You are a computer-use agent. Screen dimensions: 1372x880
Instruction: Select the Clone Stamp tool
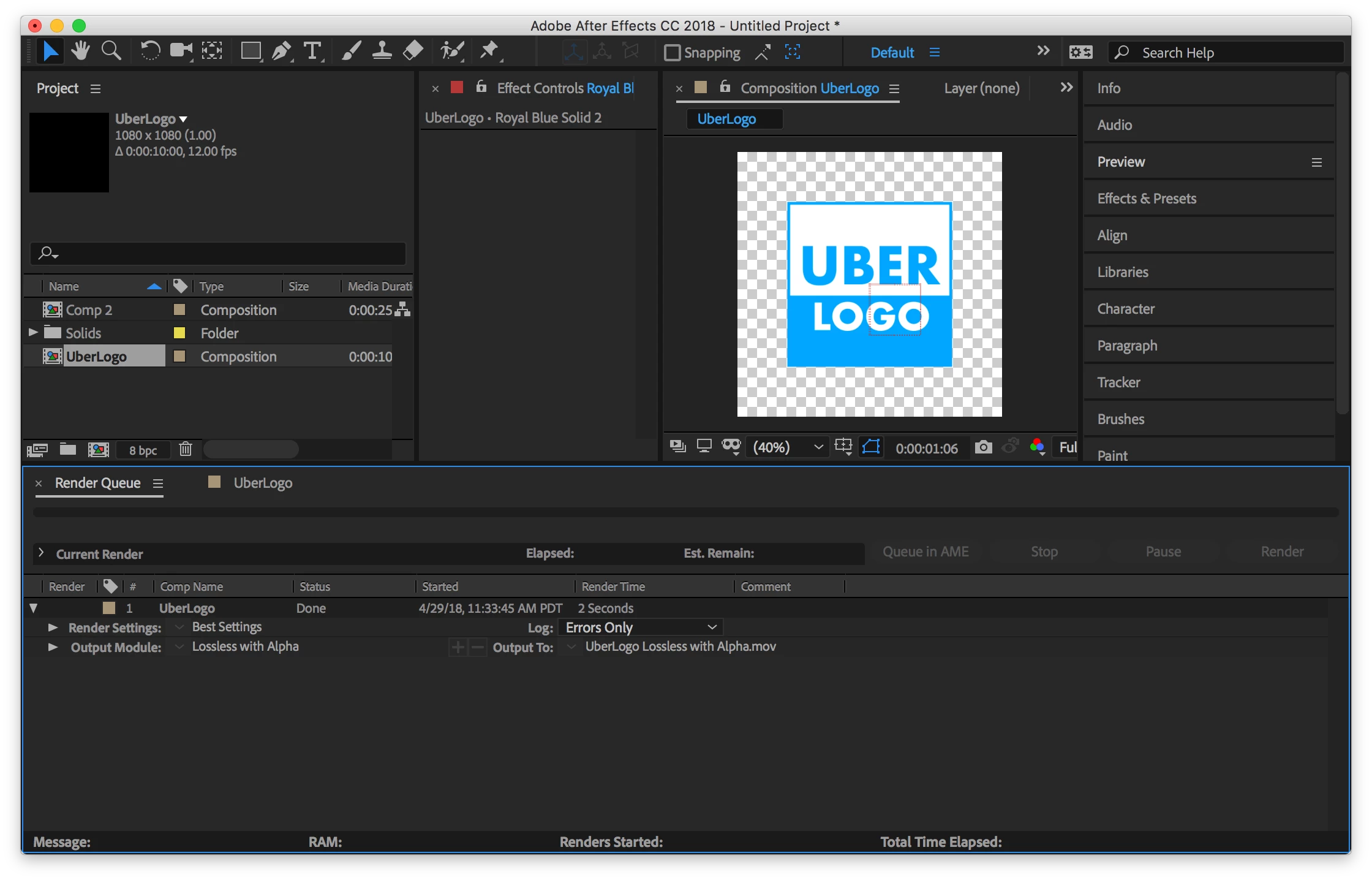tap(382, 51)
